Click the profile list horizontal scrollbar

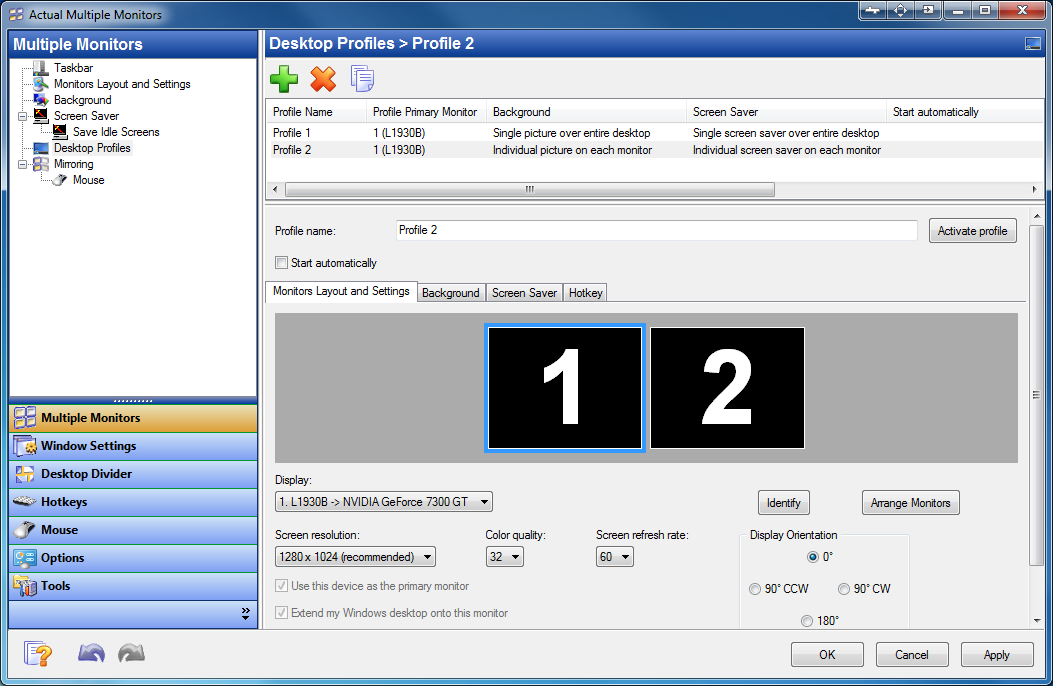click(x=530, y=189)
